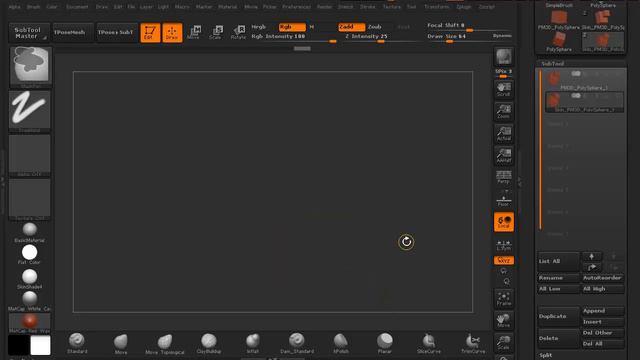This screenshot has width=640, height=360.
Task: Click the BPR render icon above SPix
Action: (504, 57)
